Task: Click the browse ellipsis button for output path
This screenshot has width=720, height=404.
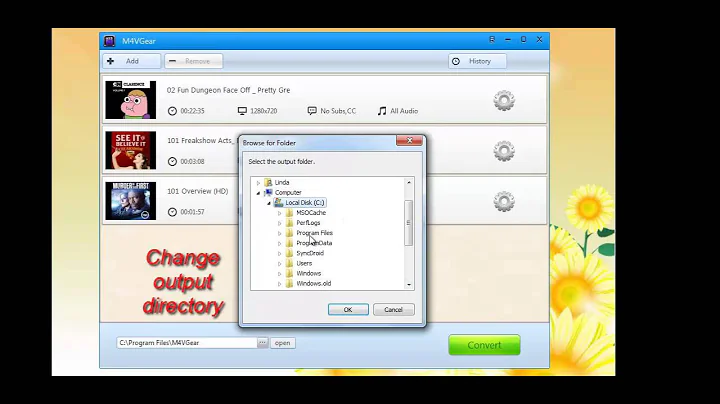Action: point(262,343)
